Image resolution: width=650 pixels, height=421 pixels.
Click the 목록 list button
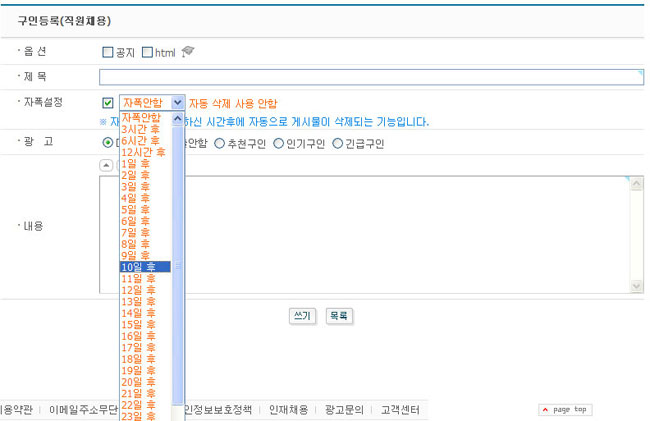click(339, 316)
